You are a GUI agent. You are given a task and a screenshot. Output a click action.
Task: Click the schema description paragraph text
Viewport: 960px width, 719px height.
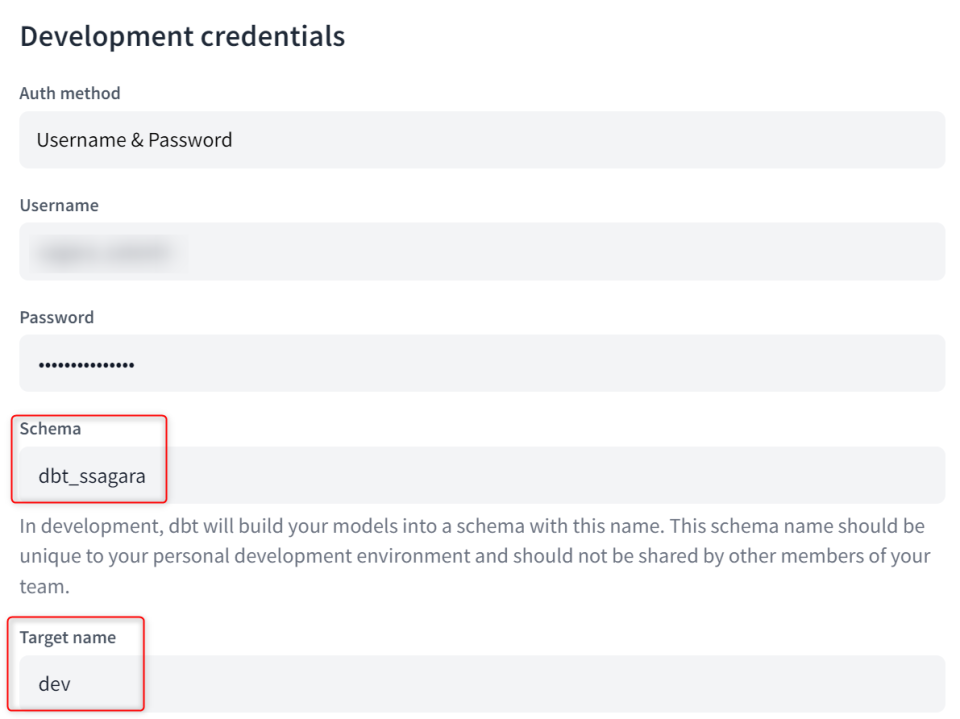(x=470, y=556)
